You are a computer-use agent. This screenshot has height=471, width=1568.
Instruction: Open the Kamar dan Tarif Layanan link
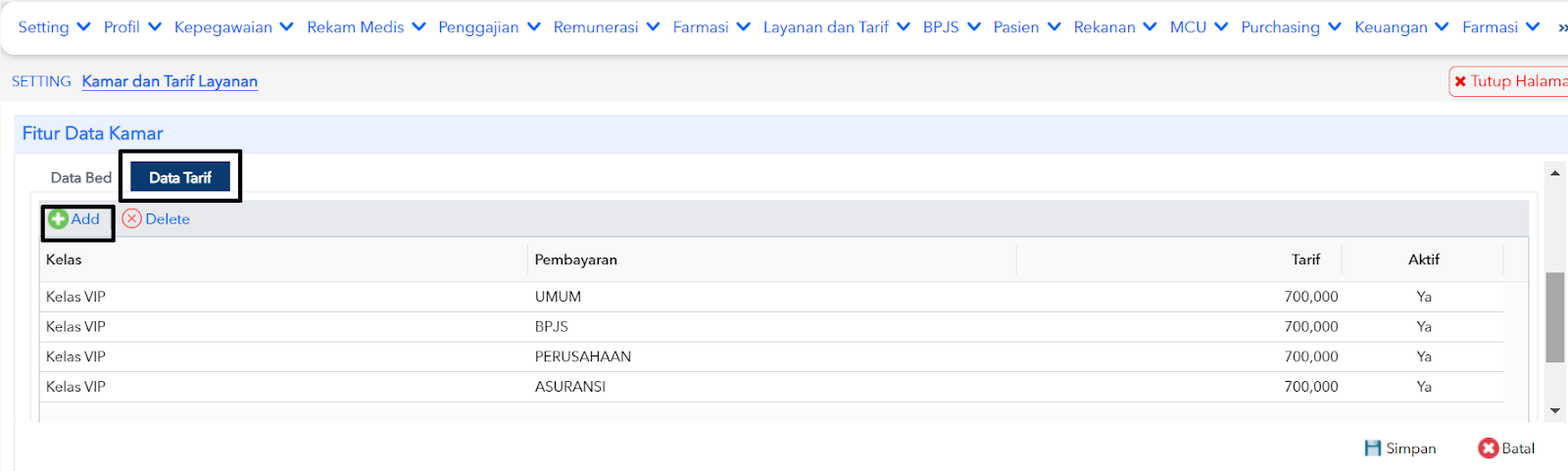(170, 81)
